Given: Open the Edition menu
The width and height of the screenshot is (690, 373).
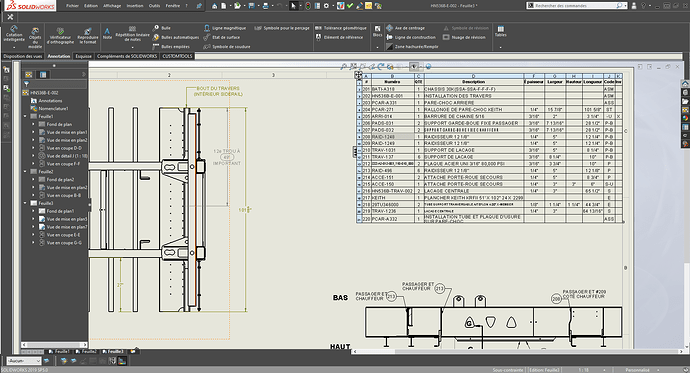Looking at the screenshot, I should (91, 6).
